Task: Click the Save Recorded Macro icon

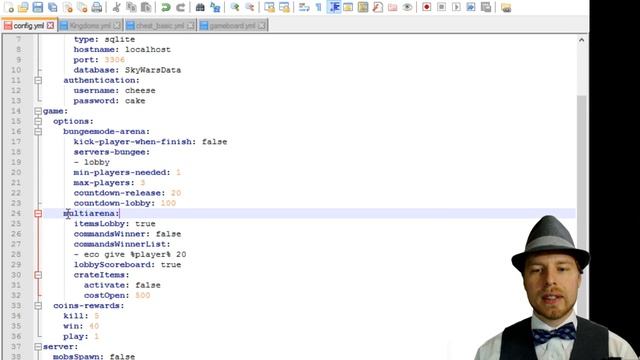Action: tap(486, 7)
